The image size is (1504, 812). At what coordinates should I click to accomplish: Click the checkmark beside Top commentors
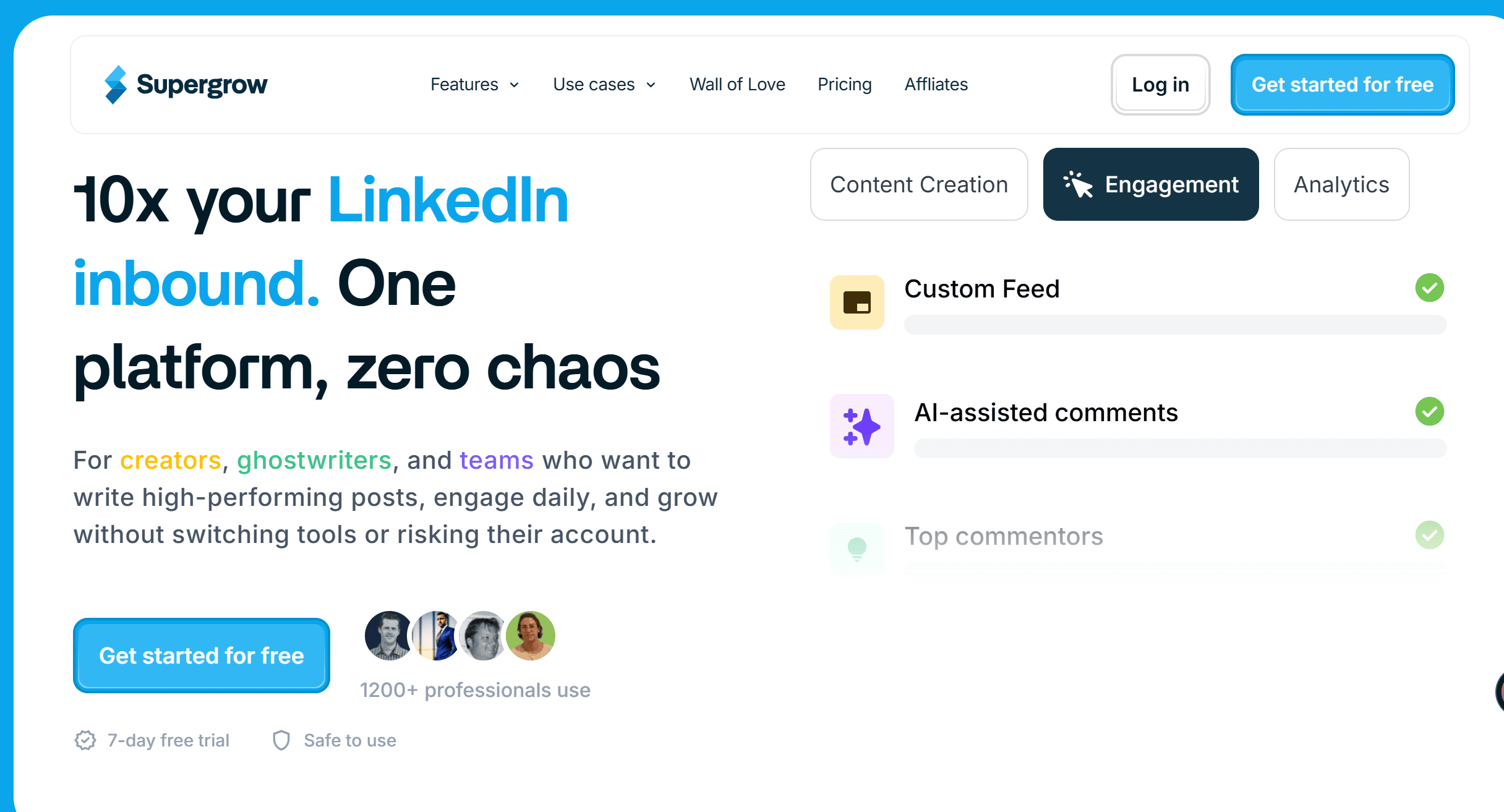click(x=1429, y=535)
